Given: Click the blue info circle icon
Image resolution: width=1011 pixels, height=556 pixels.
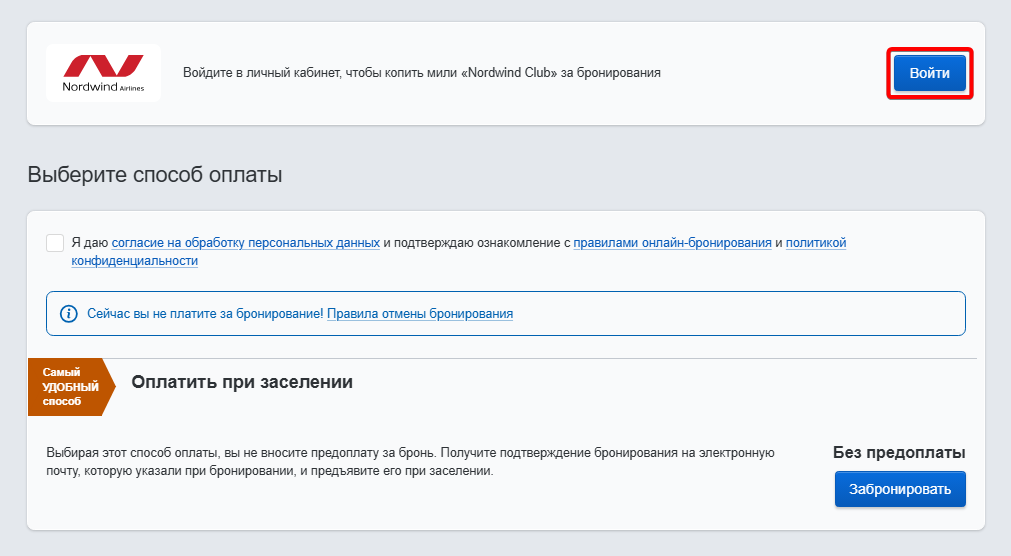Looking at the screenshot, I should (69, 314).
